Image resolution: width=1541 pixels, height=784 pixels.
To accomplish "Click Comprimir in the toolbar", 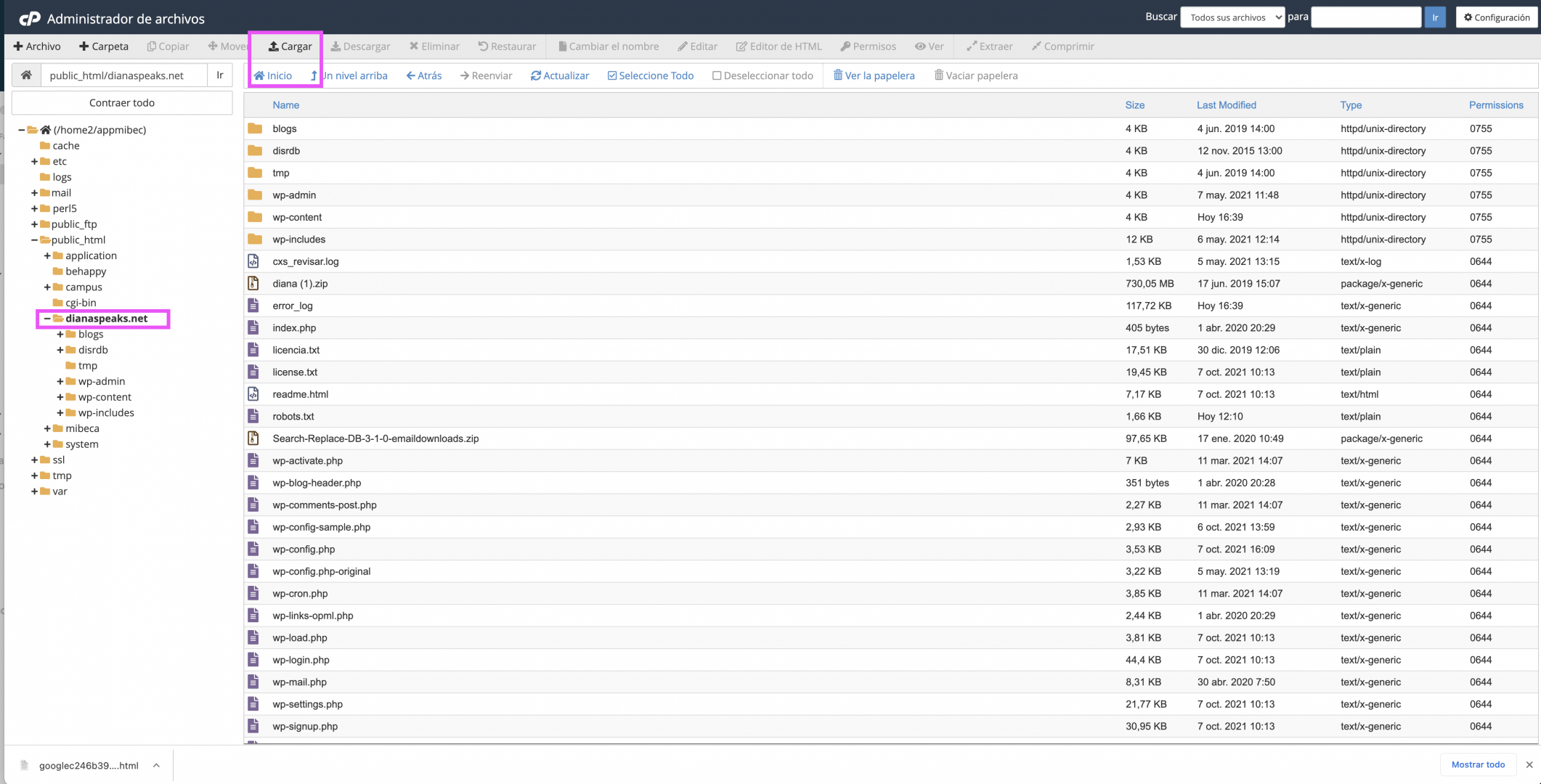I will 1062,46.
